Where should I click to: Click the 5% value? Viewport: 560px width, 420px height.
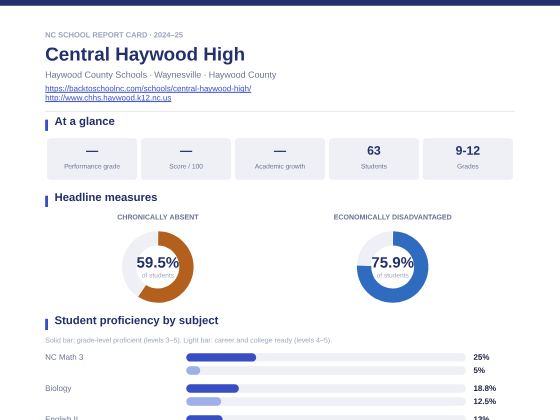pyautogui.click(x=479, y=370)
